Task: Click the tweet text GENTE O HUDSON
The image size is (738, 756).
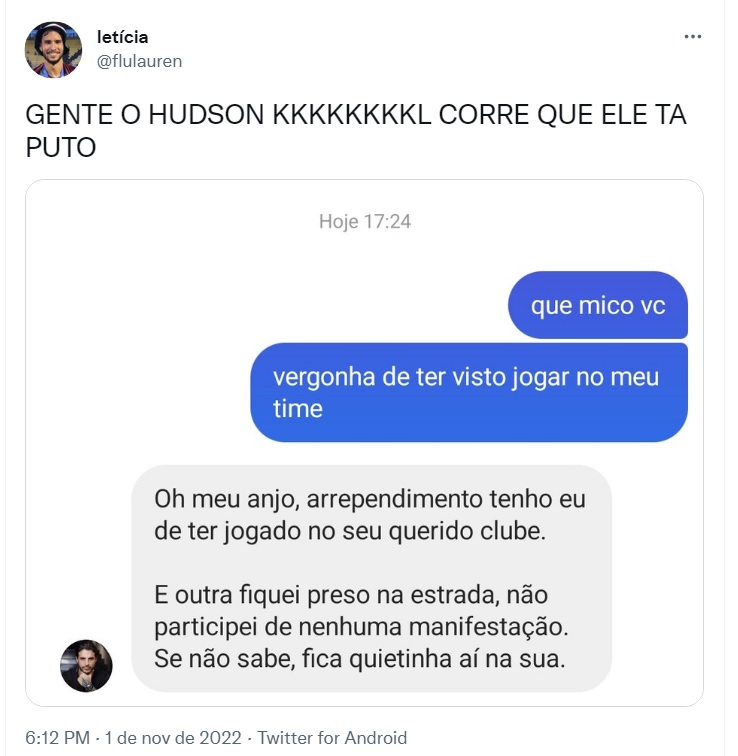Action: (145, 115)
